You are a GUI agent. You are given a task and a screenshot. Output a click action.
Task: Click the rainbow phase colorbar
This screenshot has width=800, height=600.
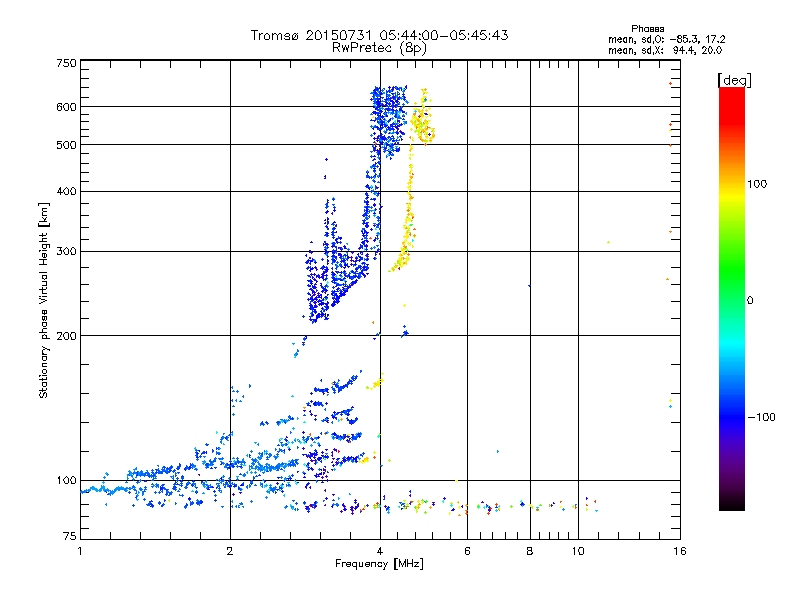pyautogui.click(x=732, y=299)
